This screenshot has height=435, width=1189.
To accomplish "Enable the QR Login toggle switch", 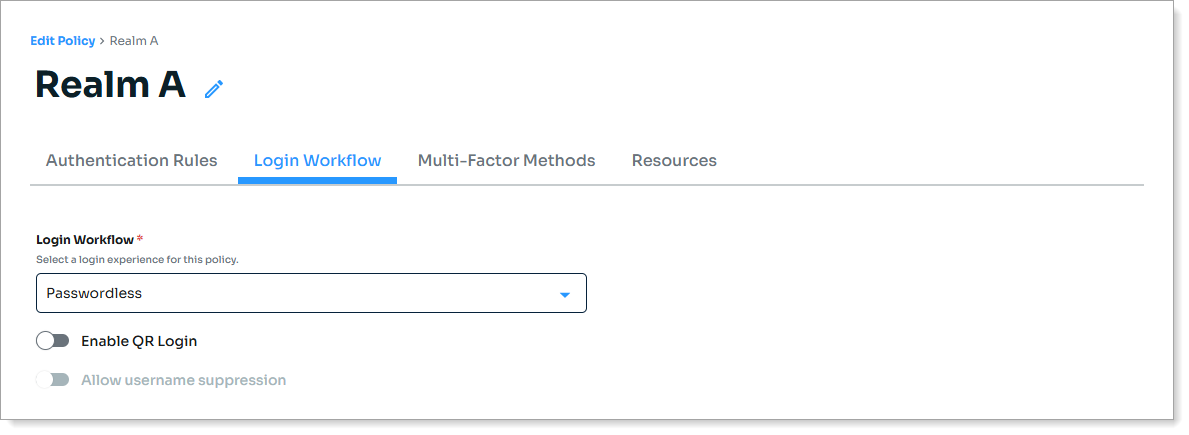I will click(x=53, y=341).
